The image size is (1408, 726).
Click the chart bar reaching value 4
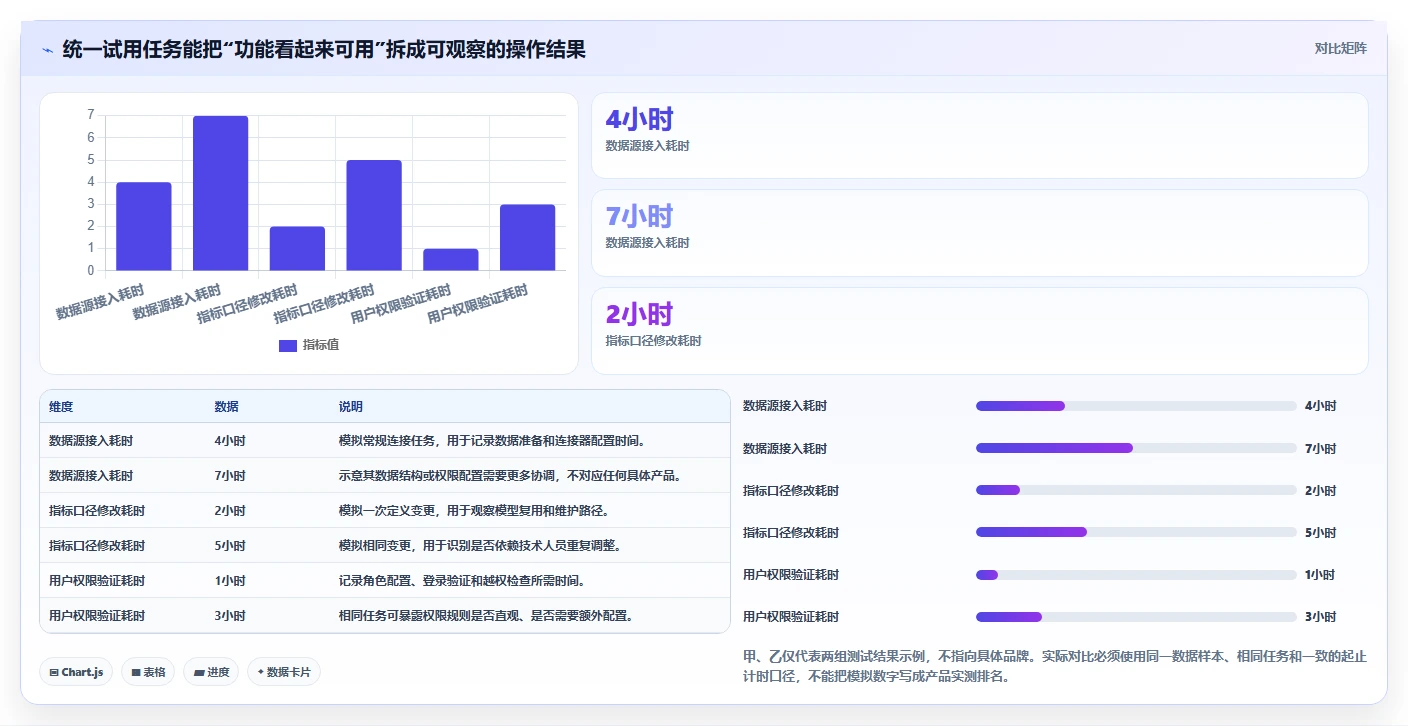(144, 226)
